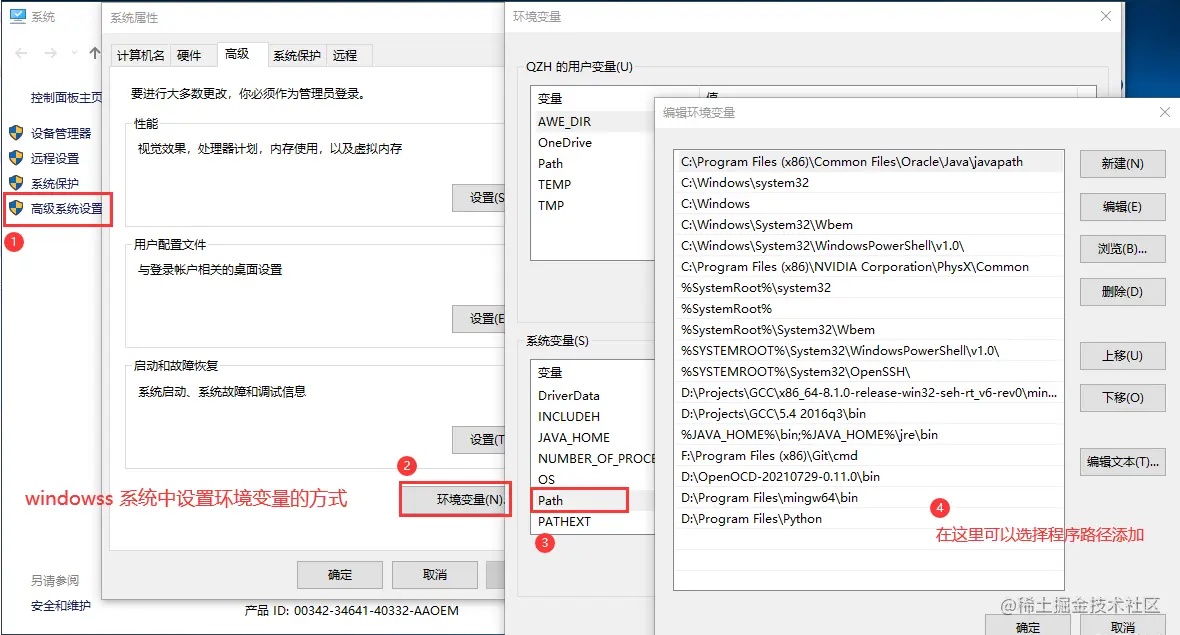The image size is (1180, 635).
Task: Click 编辑(E) button
Action: point(1122,206)
